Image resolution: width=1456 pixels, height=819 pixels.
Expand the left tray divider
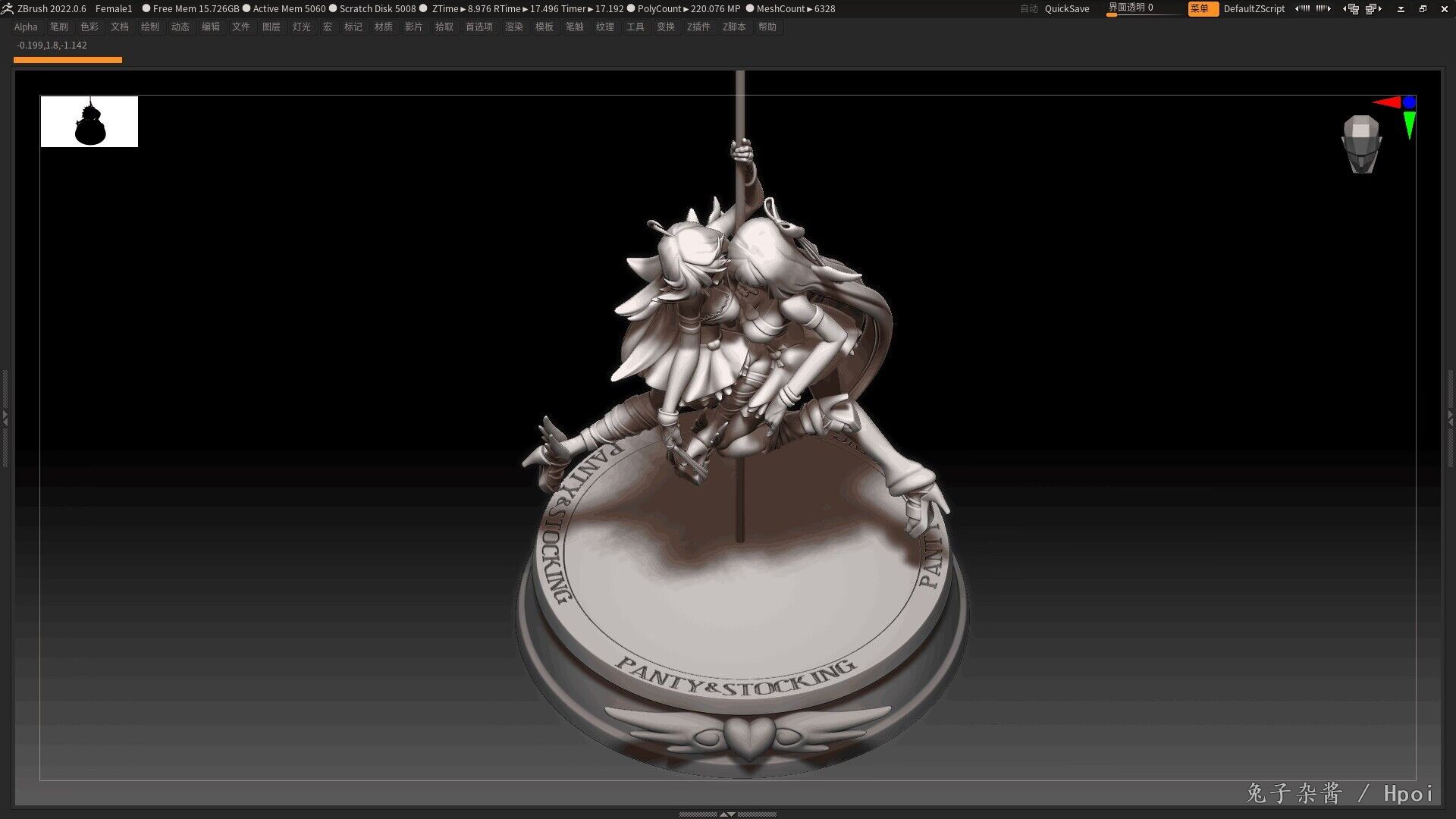(5, 416)
